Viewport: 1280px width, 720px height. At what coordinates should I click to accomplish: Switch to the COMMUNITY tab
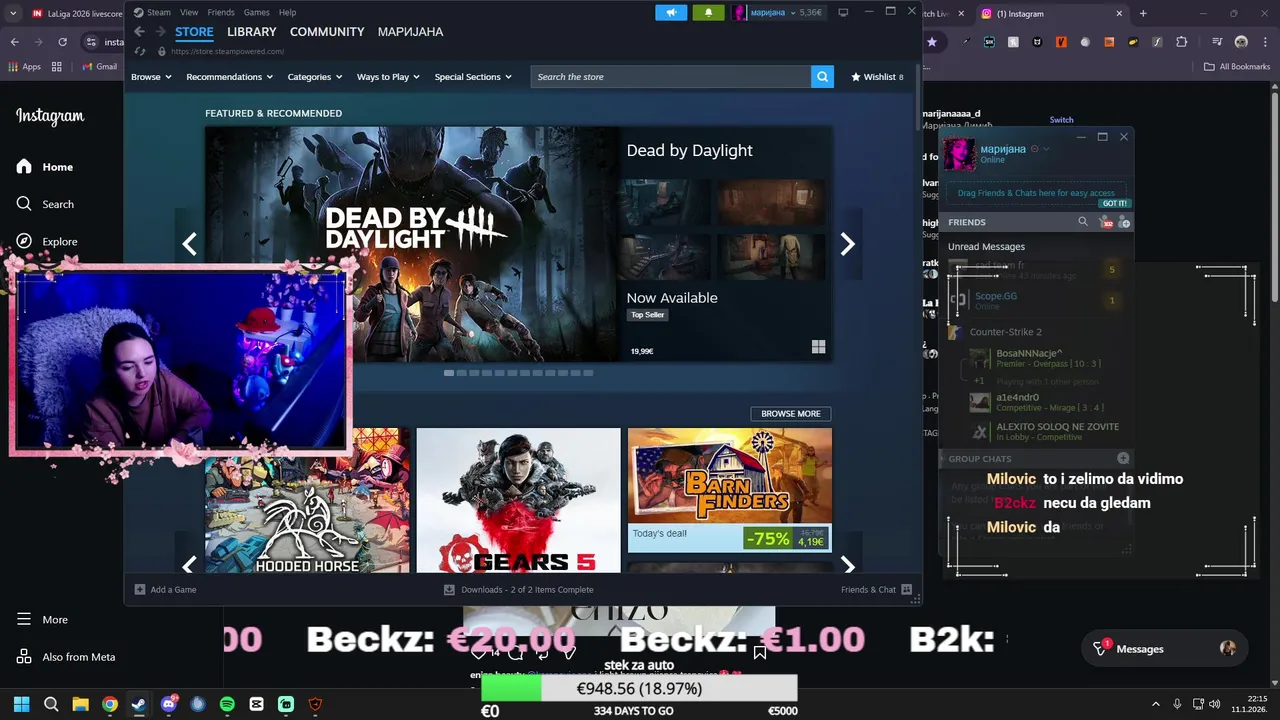coord(327,32)
